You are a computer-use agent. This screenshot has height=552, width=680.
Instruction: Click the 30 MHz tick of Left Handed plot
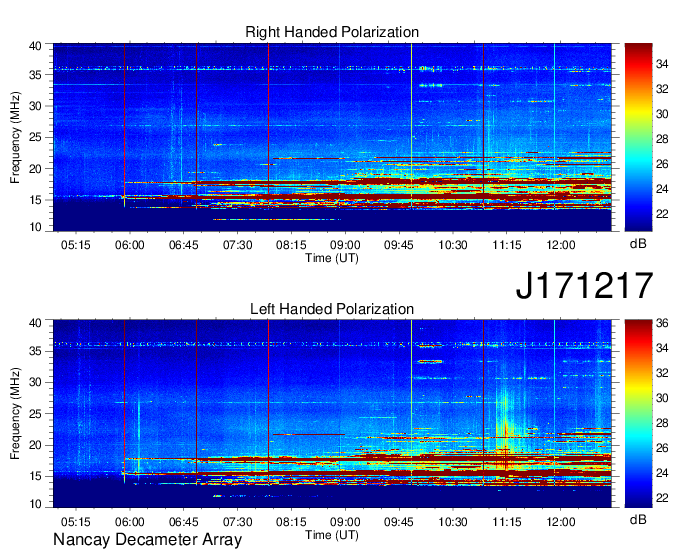[x=35, y=382]
